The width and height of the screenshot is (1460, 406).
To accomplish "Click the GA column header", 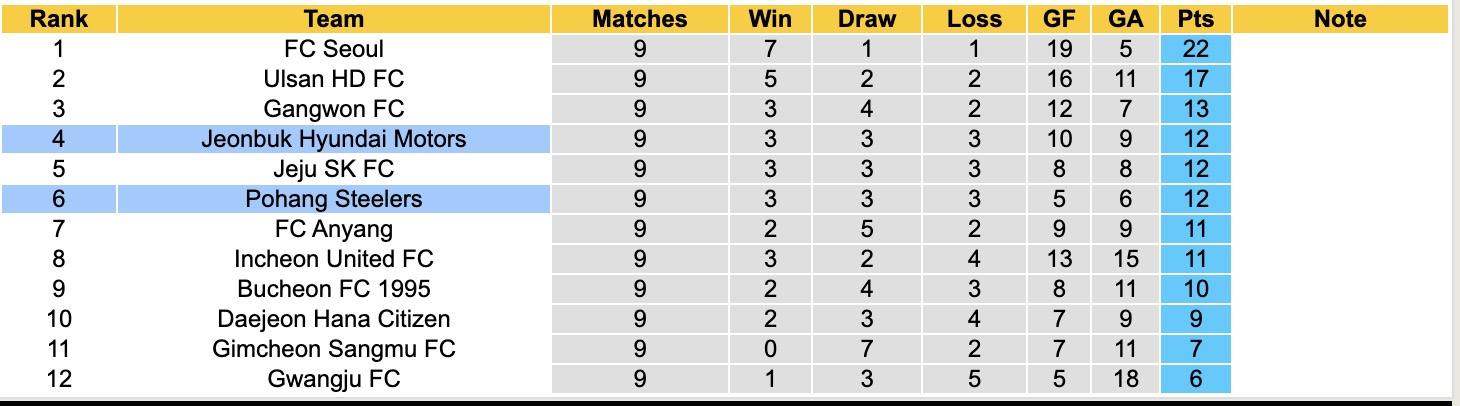I will (x=1125, y=19).
